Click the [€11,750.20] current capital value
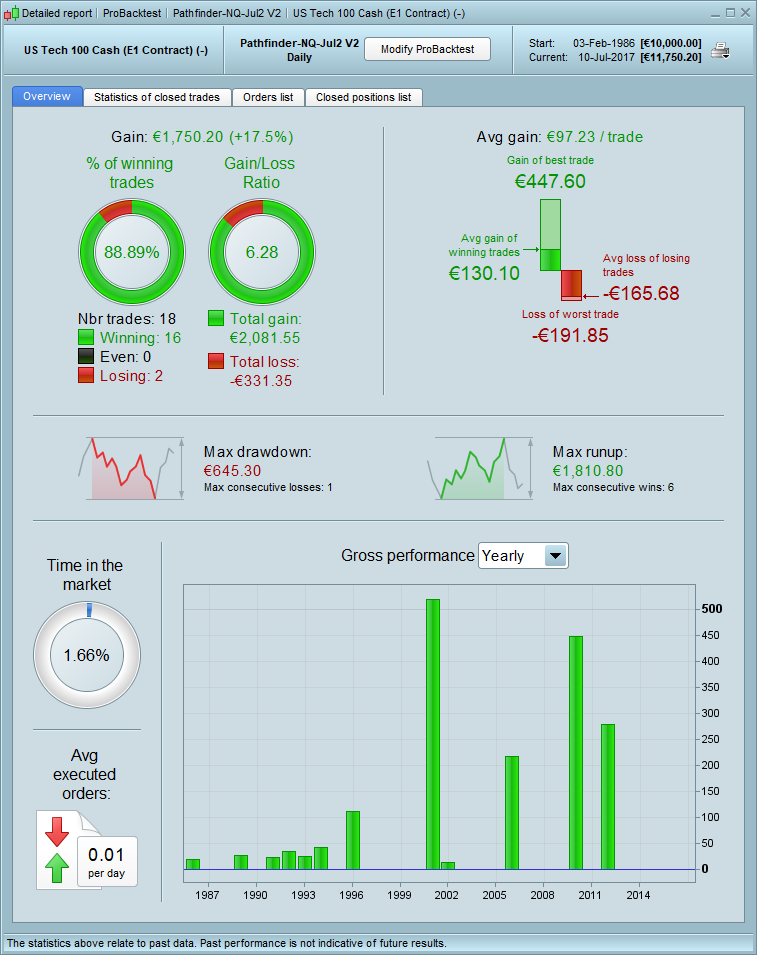Viewport: 757px width, 955px height. pyautogui.click(x=671, y=57)
